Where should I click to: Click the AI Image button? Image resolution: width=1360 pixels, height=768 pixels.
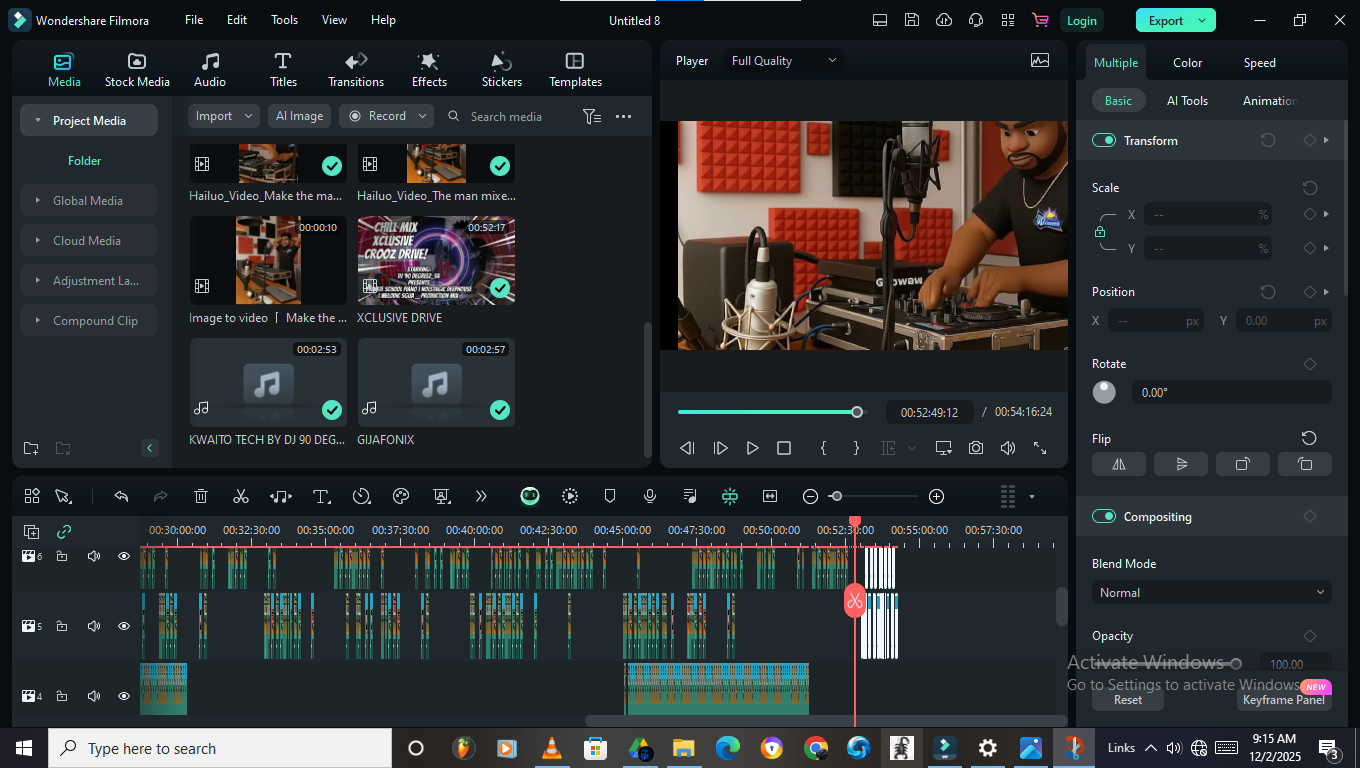pyautogui.click(x=300, y=116)
